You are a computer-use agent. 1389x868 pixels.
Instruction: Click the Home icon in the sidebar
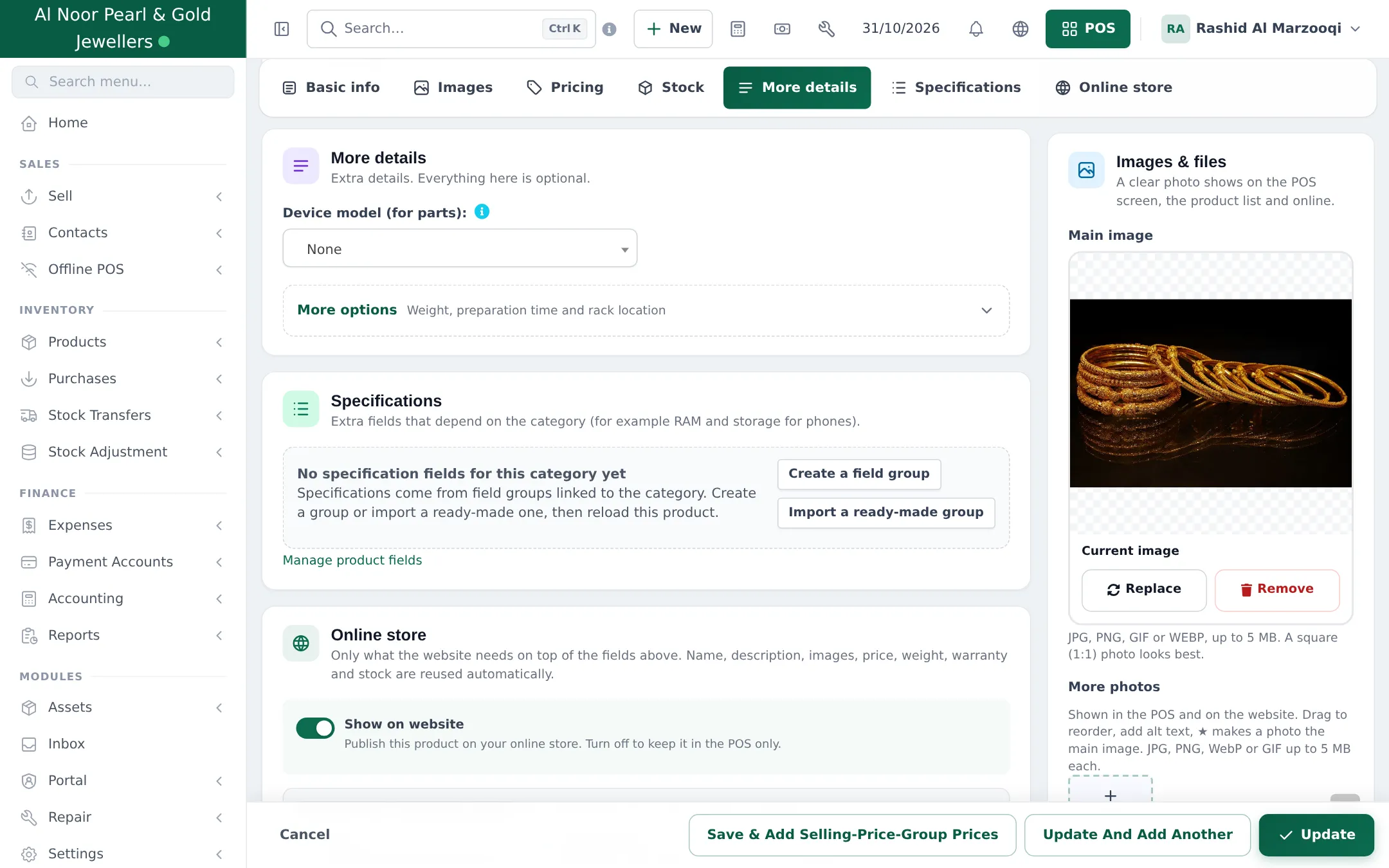29,123
